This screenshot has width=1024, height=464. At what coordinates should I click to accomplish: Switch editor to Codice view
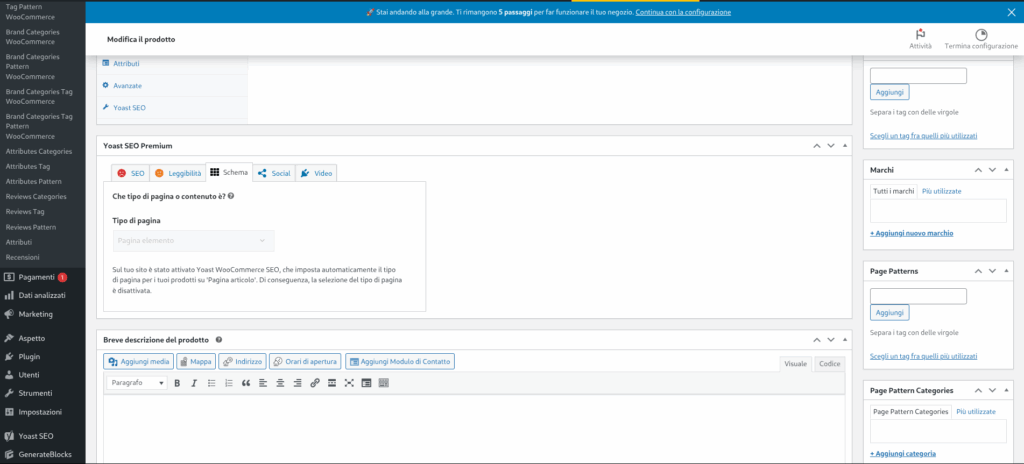click(829, 364)
